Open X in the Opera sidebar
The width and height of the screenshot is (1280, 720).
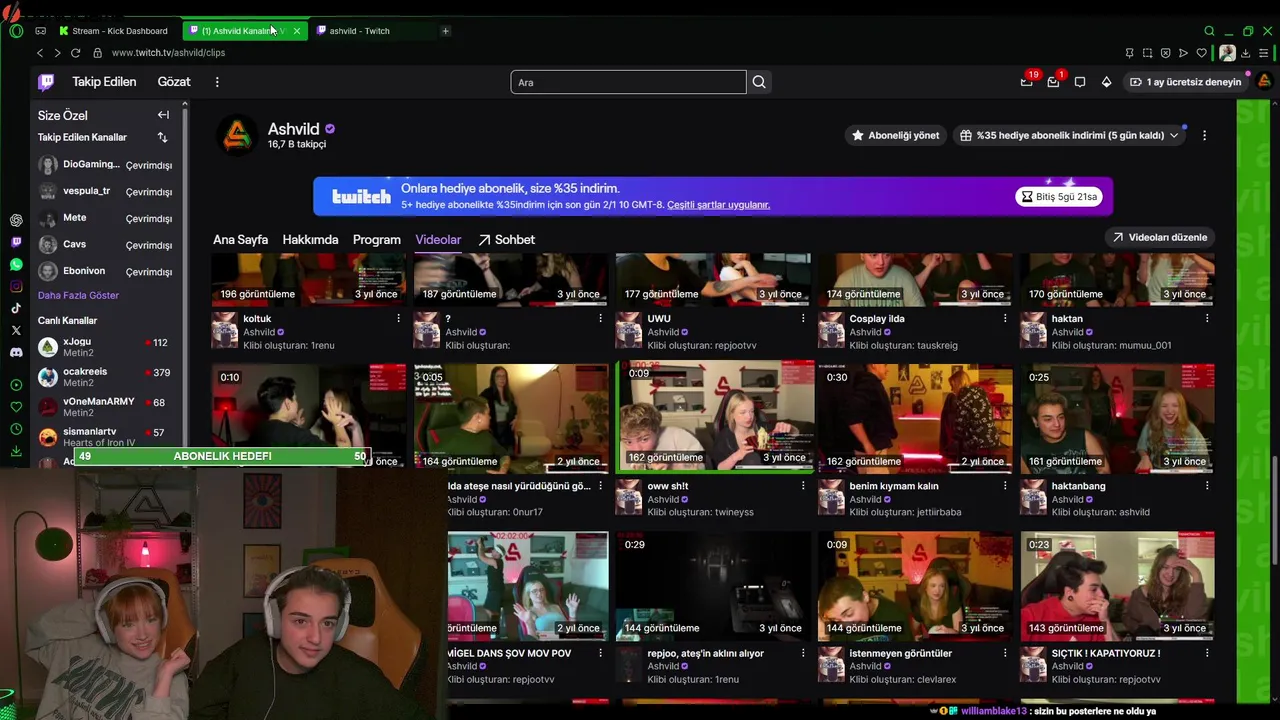16,330
